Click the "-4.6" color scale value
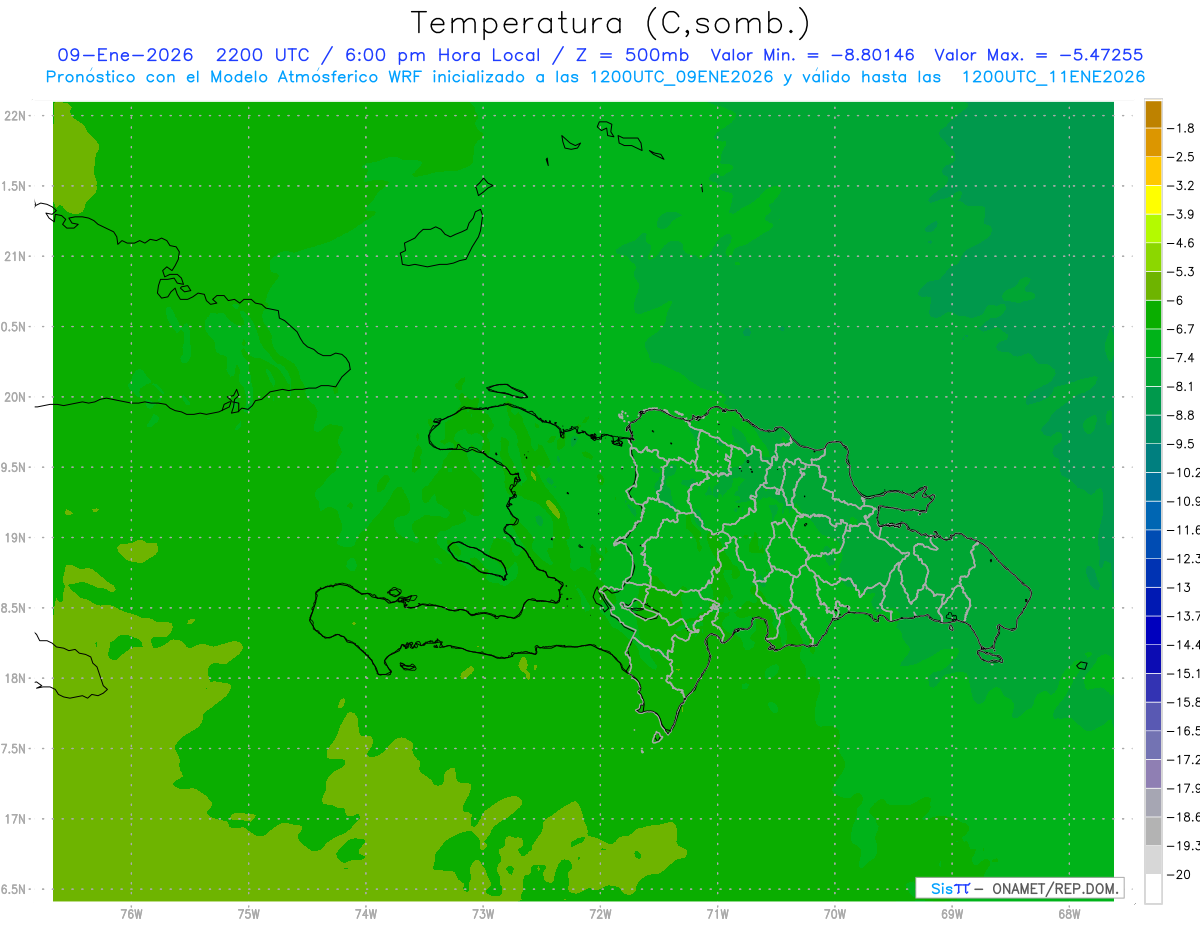Image resolution: width=1200 pixels, height=927 pixels. click(x=1182, y=243)
